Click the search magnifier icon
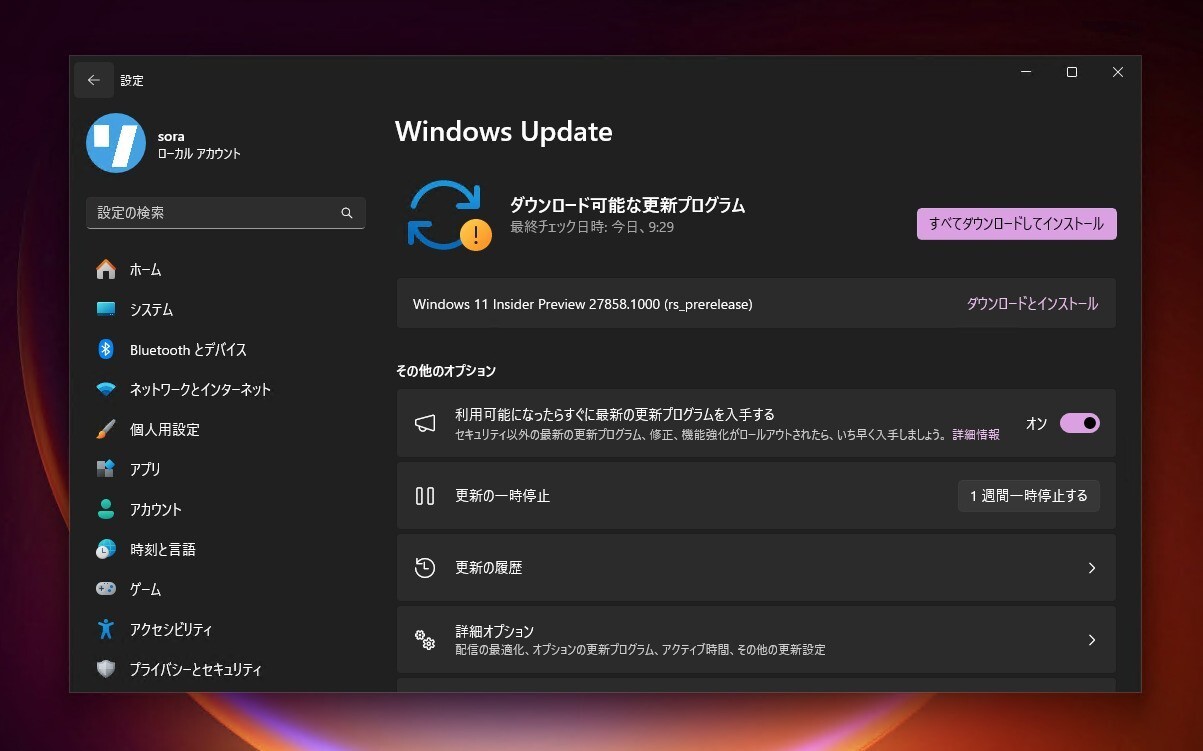The height and width of the screenshot is (751, 1203). (x=347, y=213)
